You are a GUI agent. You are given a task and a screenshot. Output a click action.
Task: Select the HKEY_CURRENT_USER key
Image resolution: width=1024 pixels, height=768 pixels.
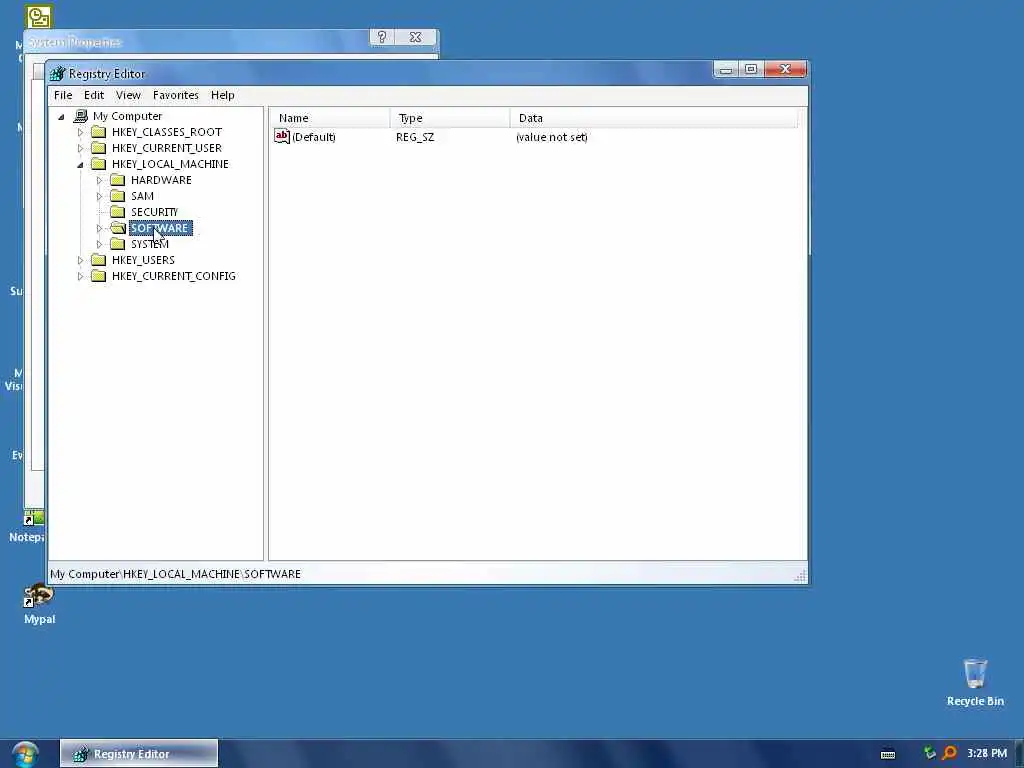(x=167, y=148)
